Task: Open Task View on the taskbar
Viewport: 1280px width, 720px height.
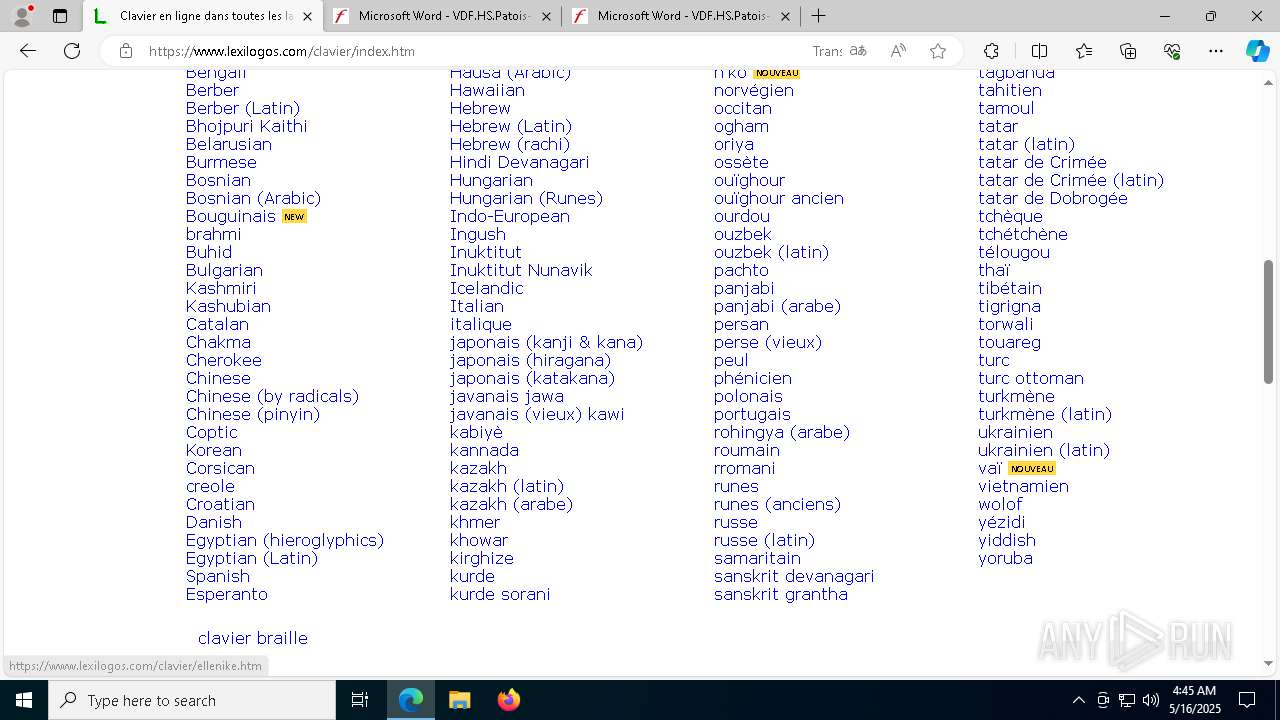Action: click(360, 700)
